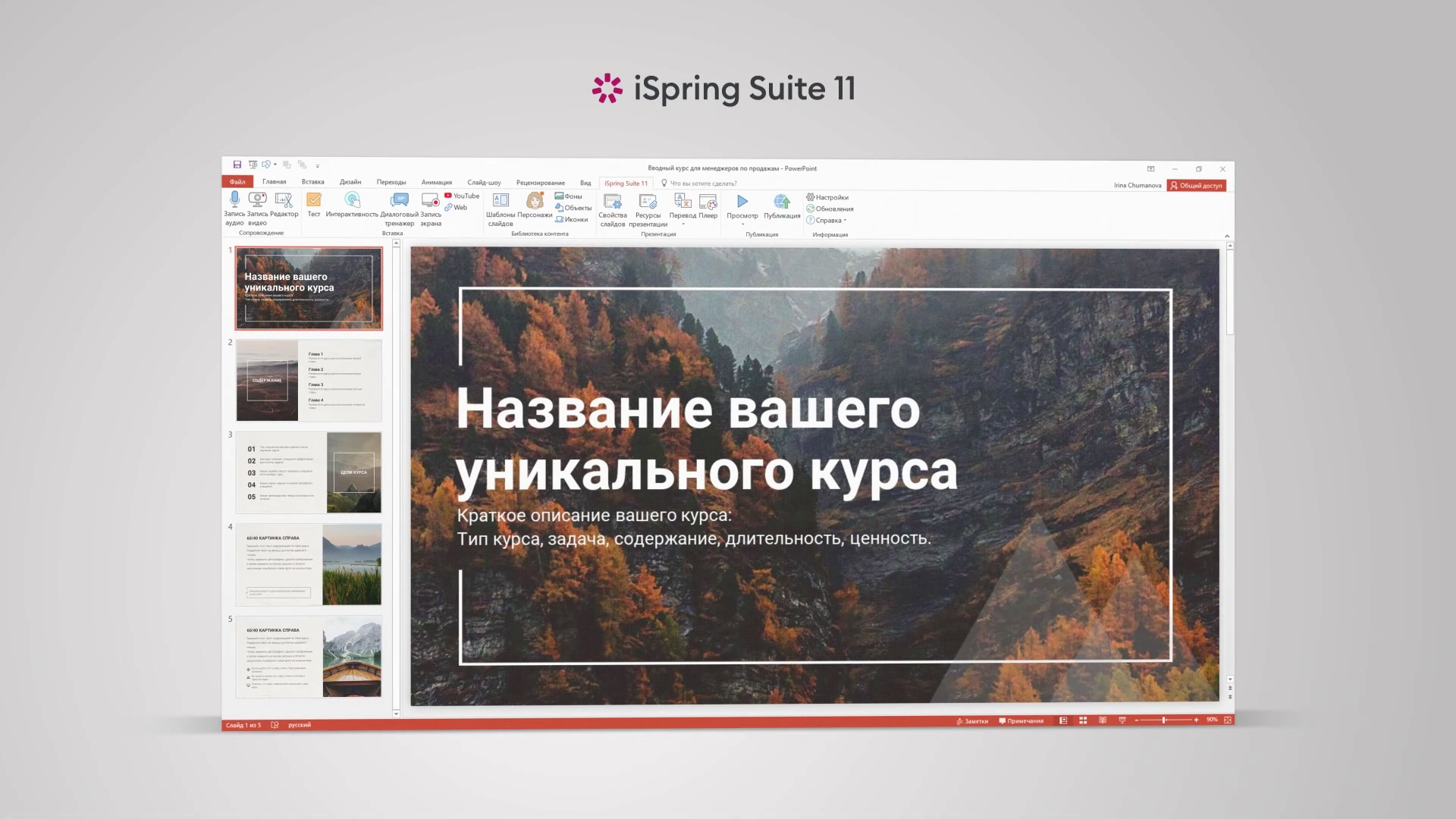Switch to the Слайд-шоу tab
1456x819 pixels.
point(484,182)
